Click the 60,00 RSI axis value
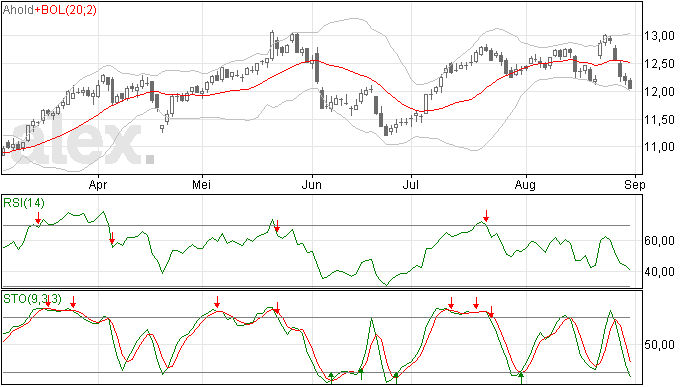The image size is (690, 387). tap(659, 241)
